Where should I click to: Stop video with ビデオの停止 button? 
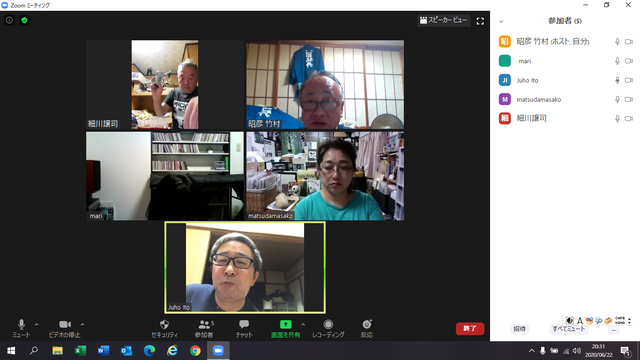click(64, 329)
